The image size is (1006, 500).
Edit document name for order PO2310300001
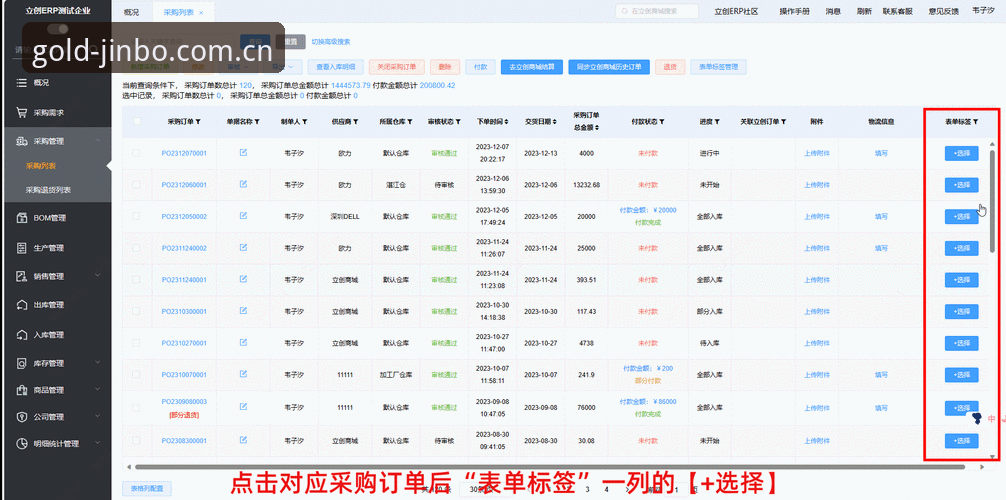point(243,311)
